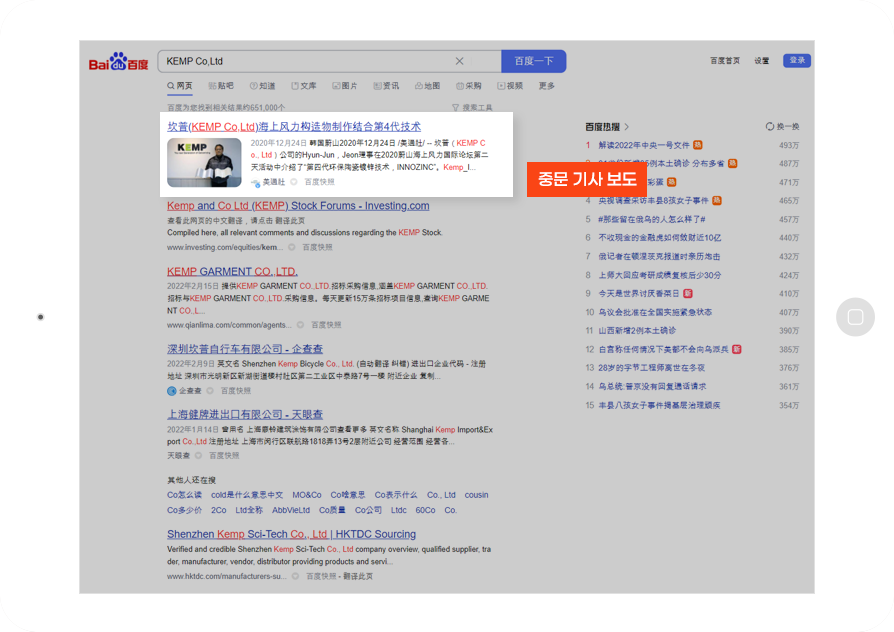Viewport: 894px width, 632px height.
Task: Clear the search box with the X icon
Action: tap(460, 61)
